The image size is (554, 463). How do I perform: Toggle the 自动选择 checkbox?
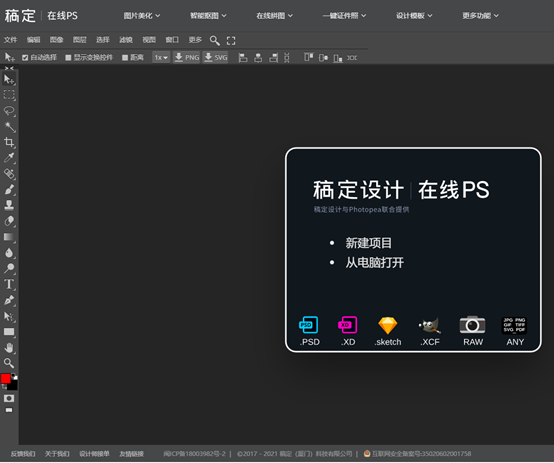25,58
